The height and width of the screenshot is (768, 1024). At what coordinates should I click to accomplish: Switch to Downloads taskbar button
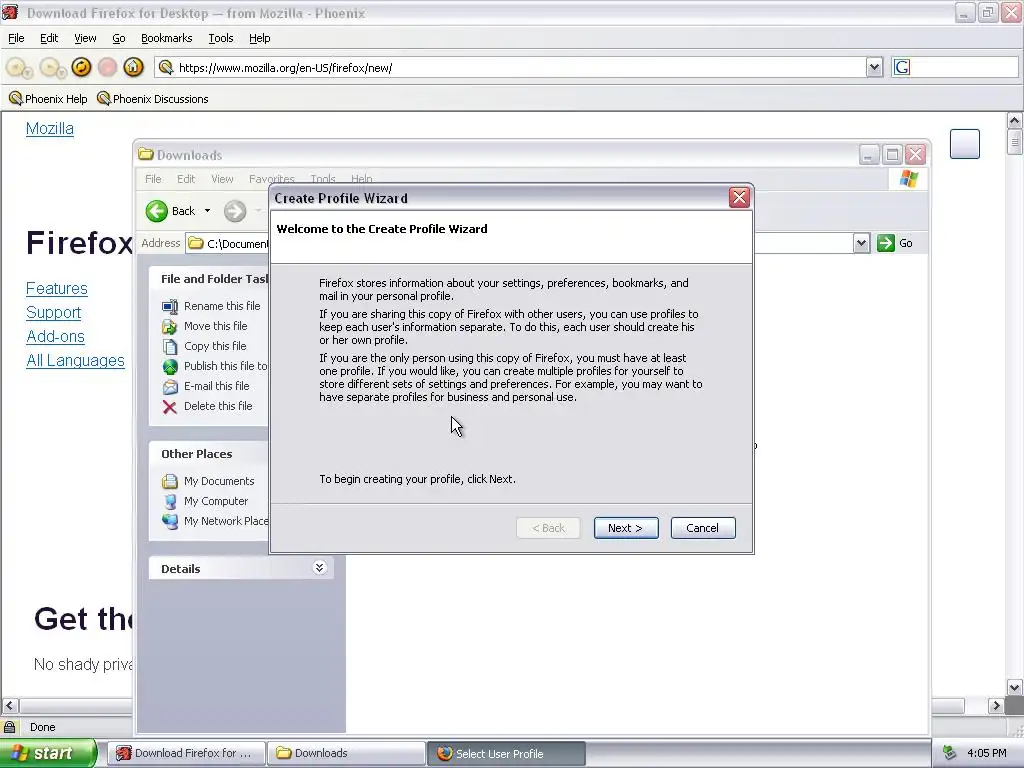point(346,753)
